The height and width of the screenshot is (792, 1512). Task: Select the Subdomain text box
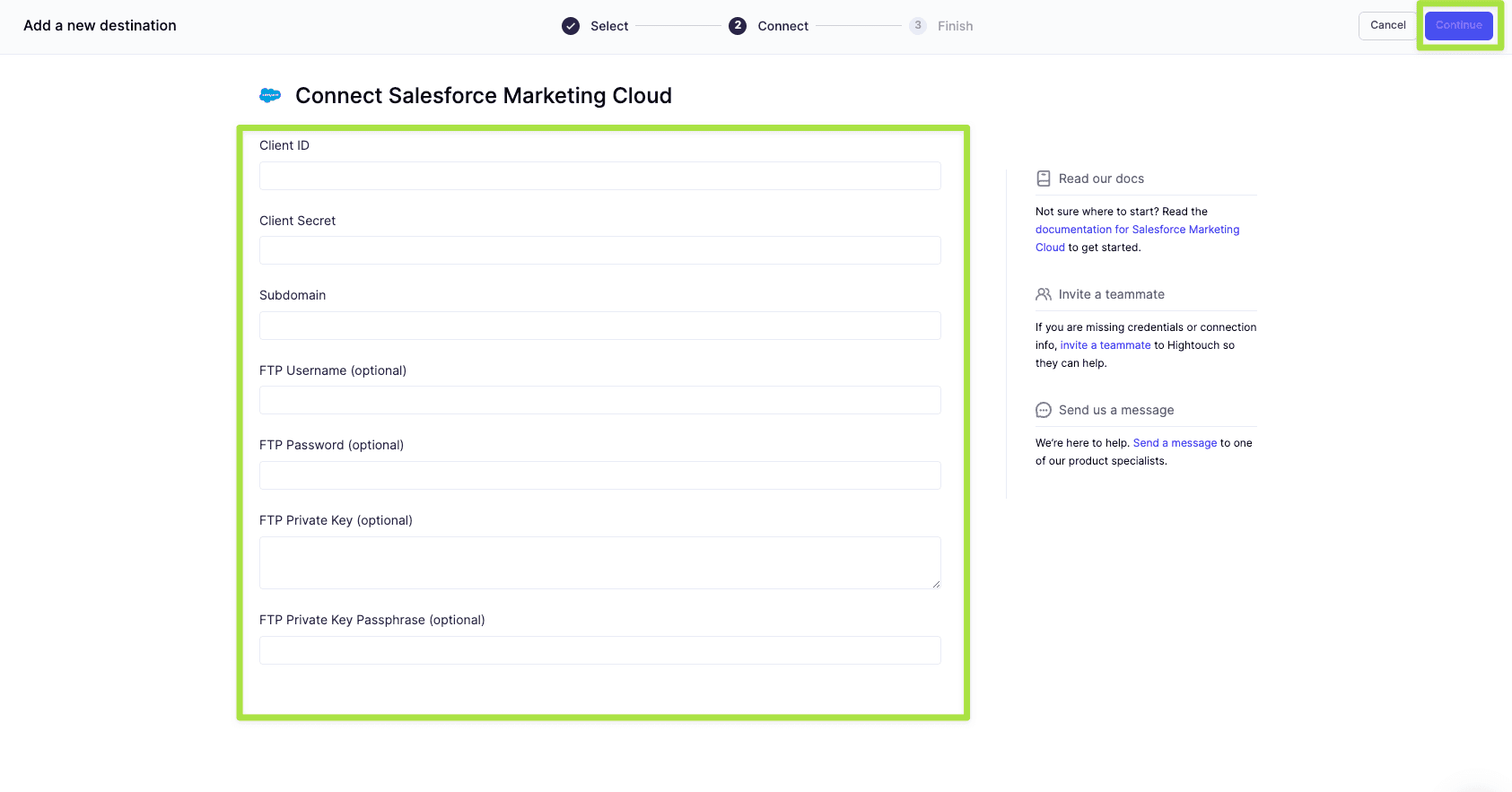(599, 326)
